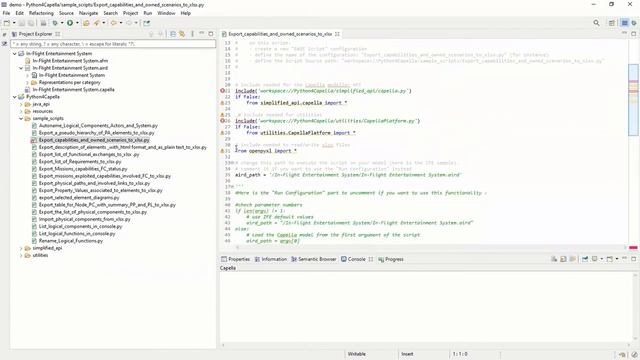Screen dimensions: 640x360
Task: Switch to the Information tab
Action: (x=271, y=259)
